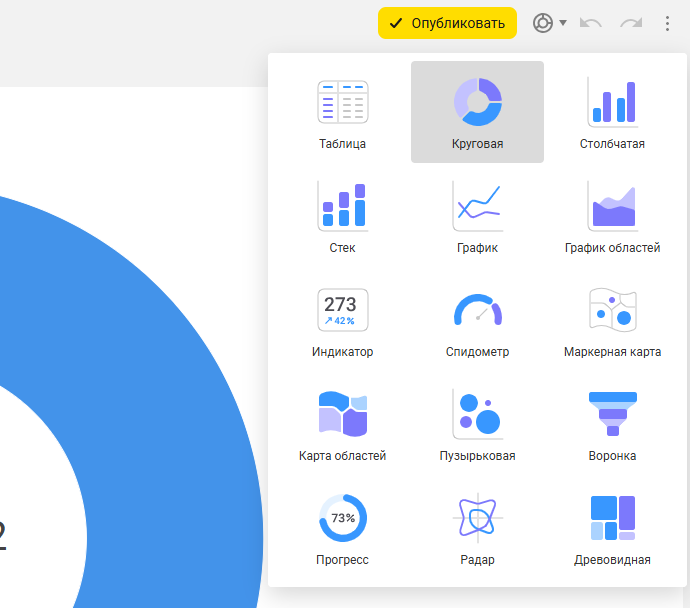The height and width of the screenshot is (608, 690).
Task: Select the Древовидная treemap chart
Action: point(612,528)
